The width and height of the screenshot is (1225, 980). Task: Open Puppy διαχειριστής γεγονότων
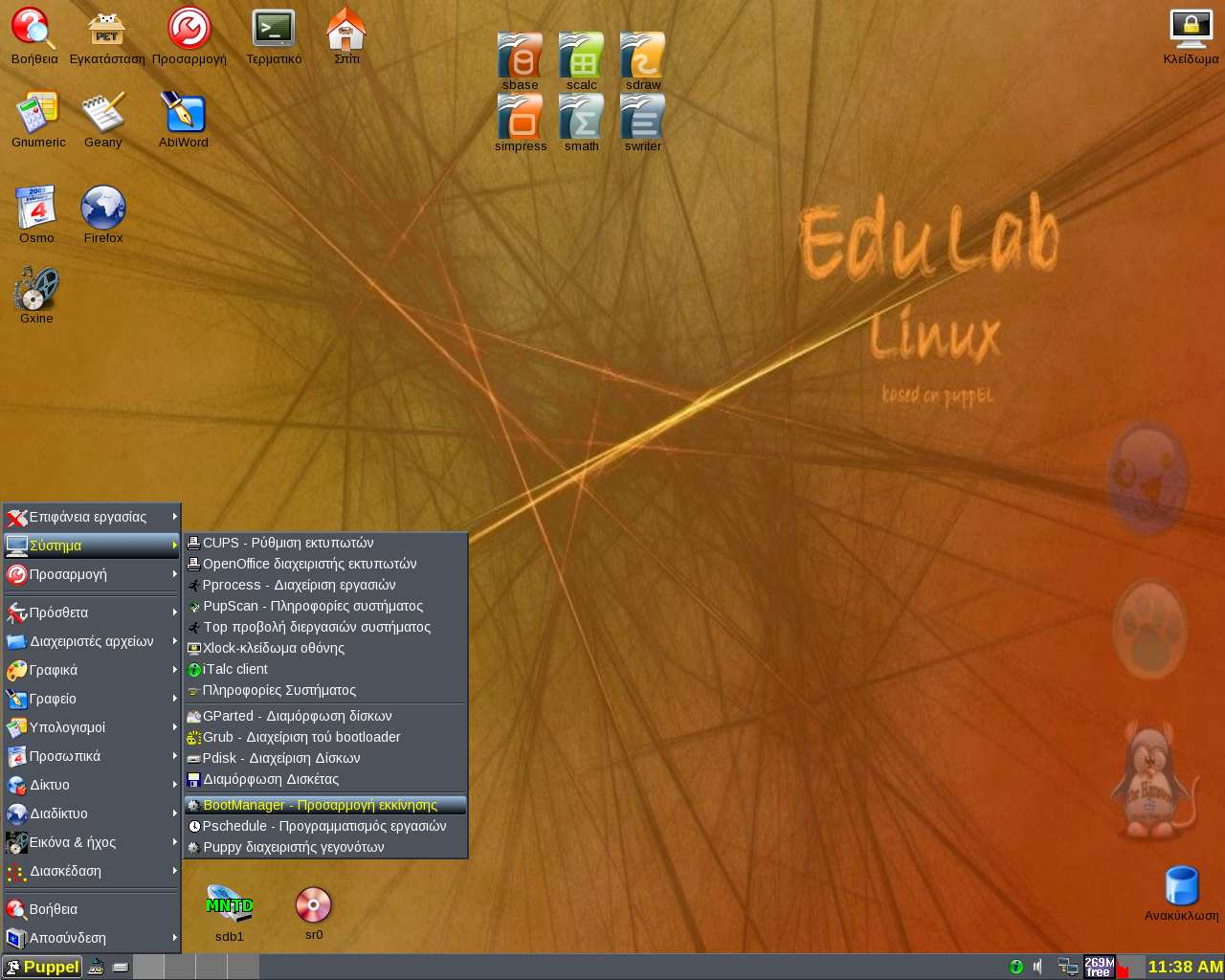coord(325,847)
